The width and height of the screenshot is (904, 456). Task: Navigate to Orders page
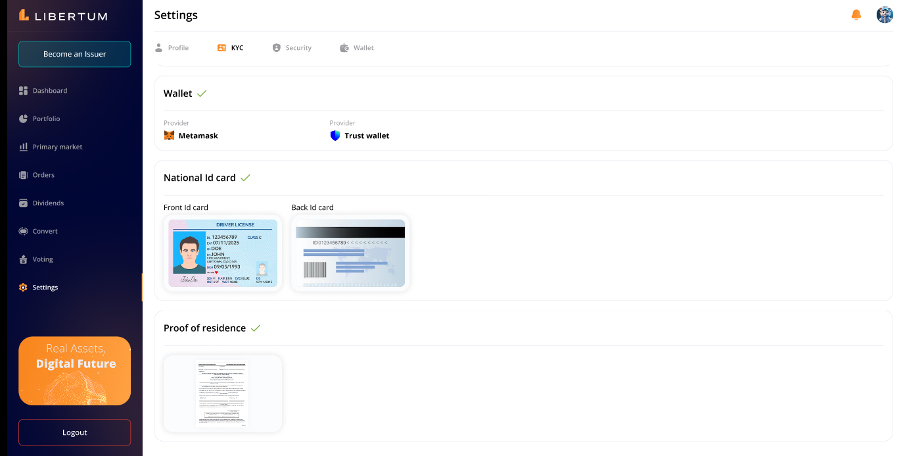[x=43, y=175]
